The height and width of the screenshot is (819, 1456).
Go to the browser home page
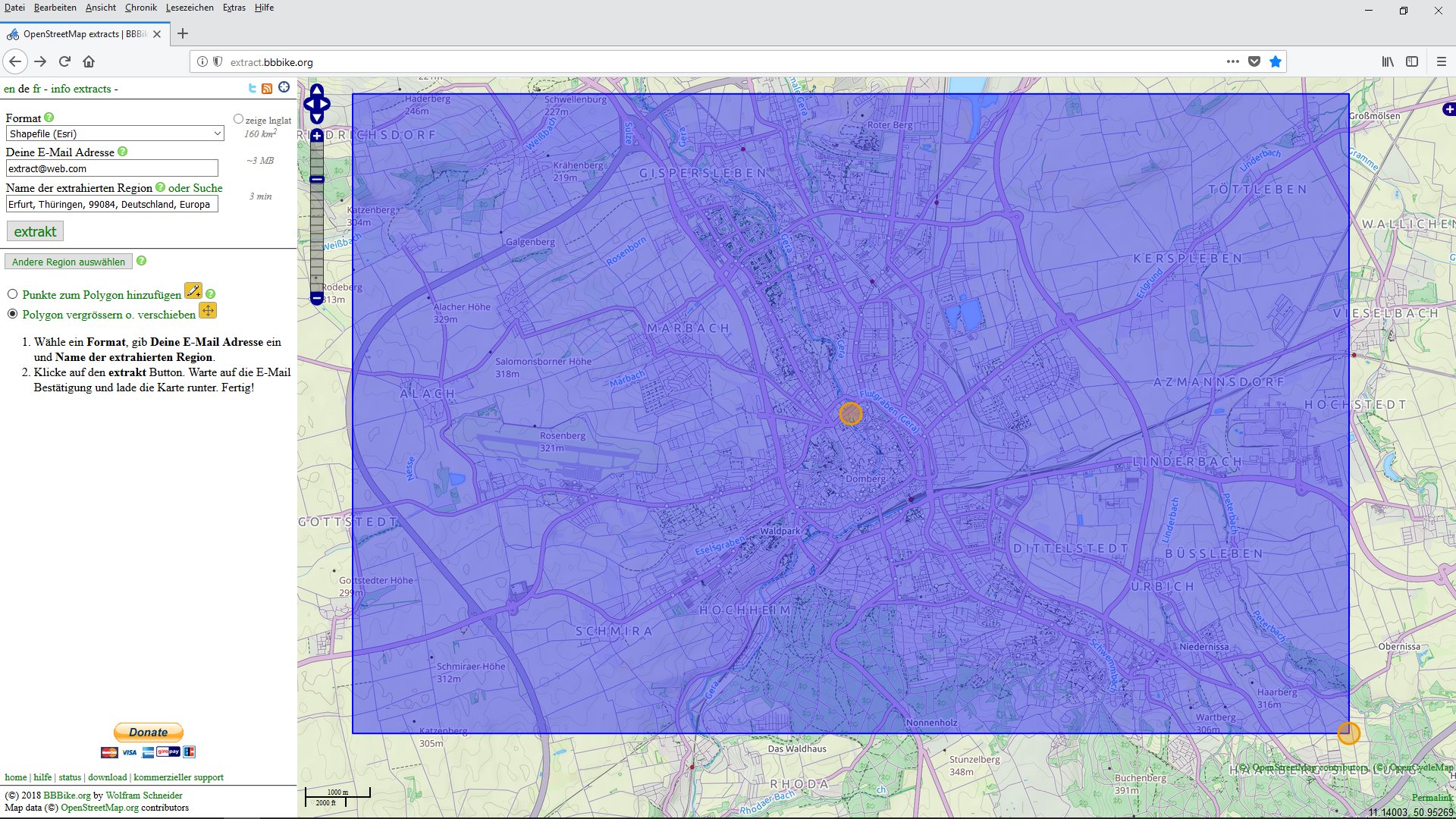[89, 61]
